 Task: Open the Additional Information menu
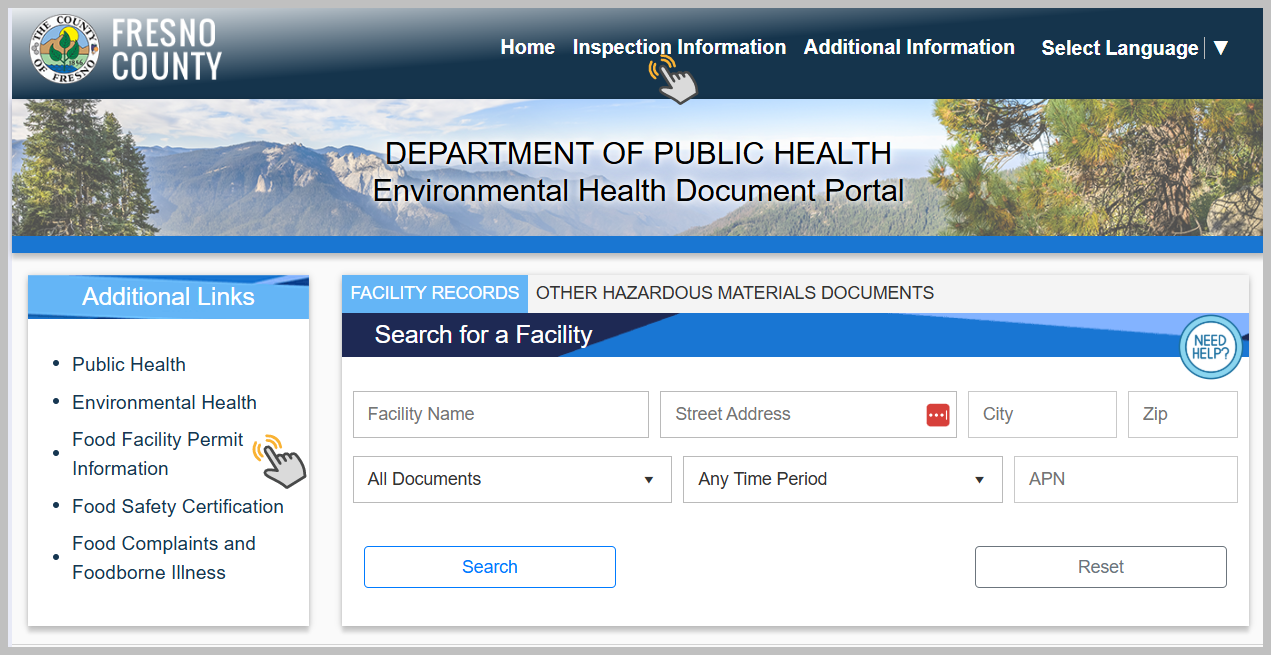[x=909, y=47]
